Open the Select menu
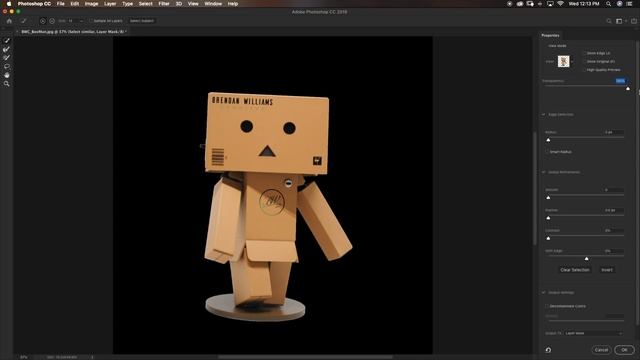The image size is (640, 360). 145,4
